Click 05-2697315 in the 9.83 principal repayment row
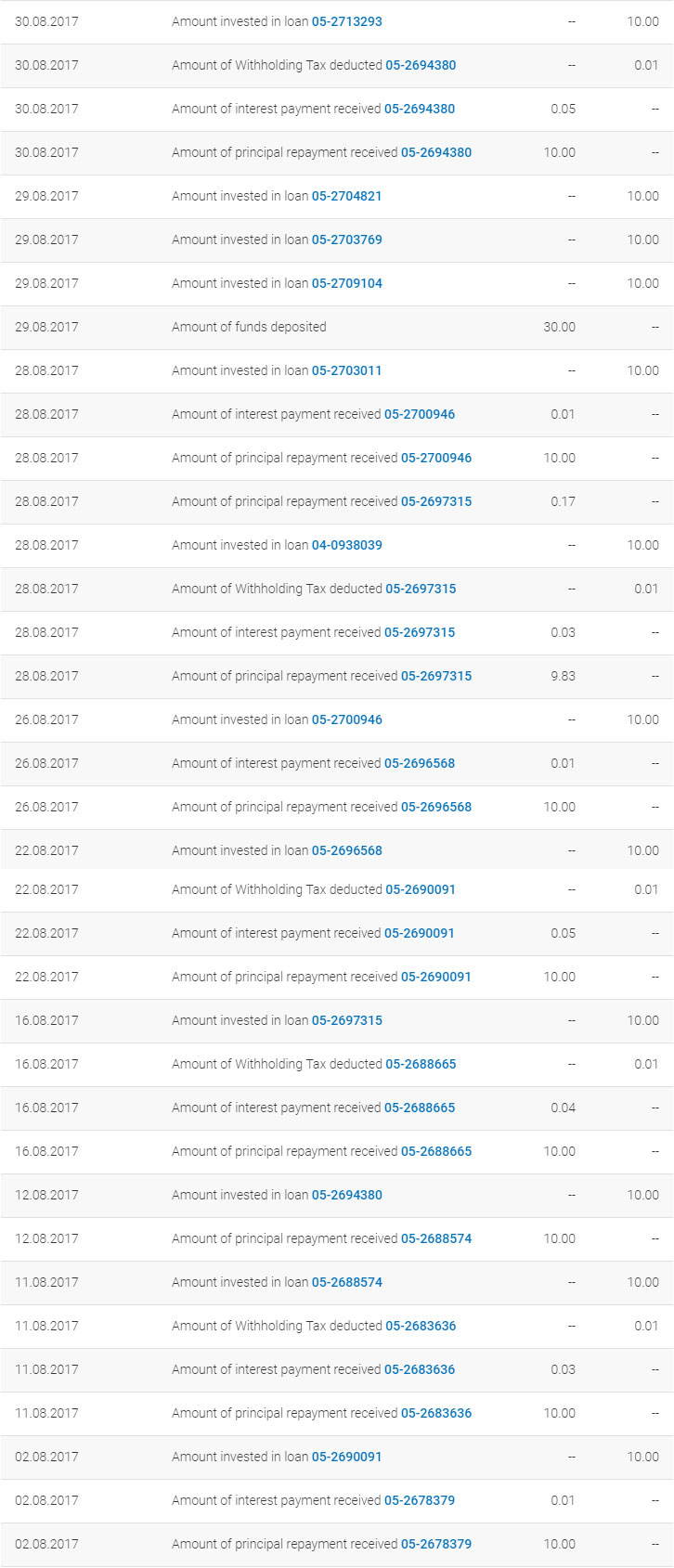 coord(436,676)
